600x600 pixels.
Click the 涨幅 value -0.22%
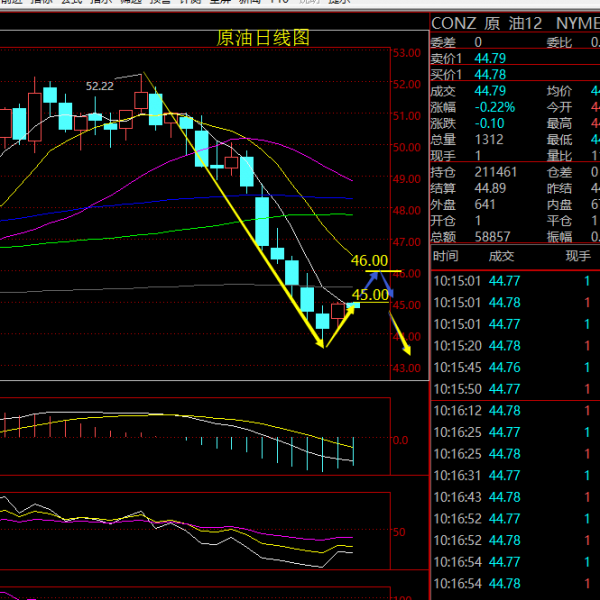pos(495,107)
